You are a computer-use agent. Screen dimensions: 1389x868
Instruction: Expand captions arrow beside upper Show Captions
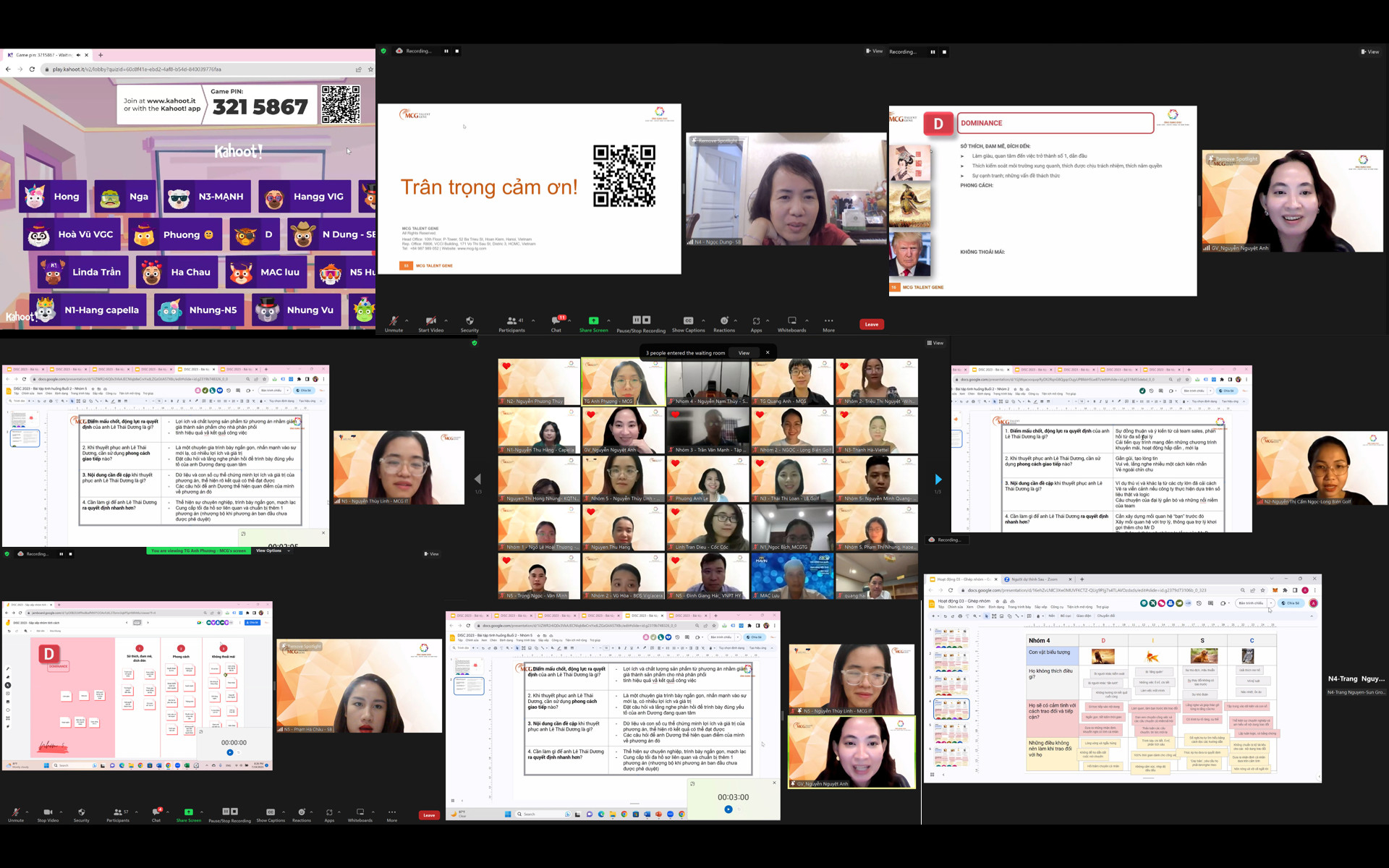(x=703, y=320)
